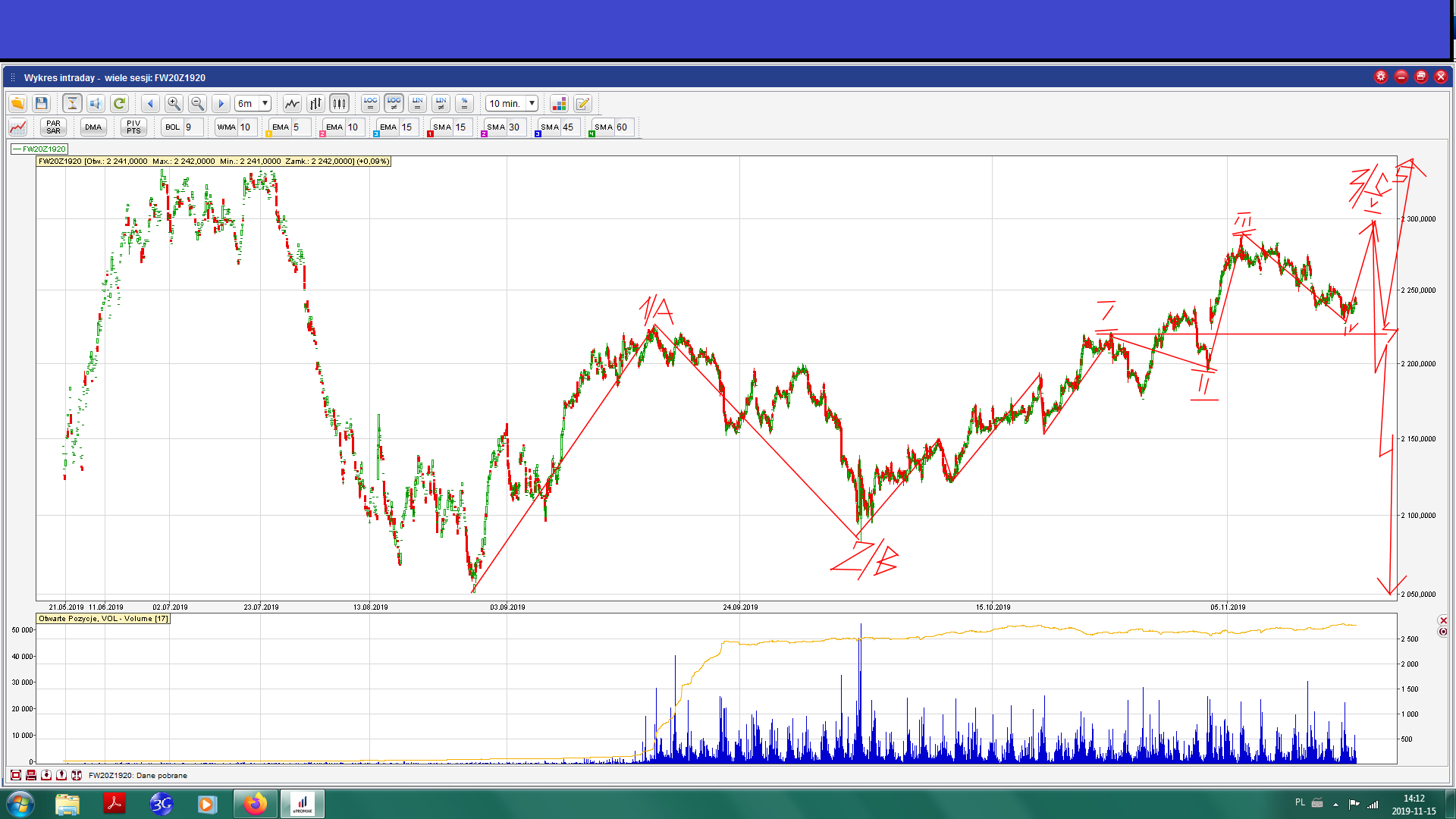Screen dimensions: 1456x819
Task: Open the chart notes pencil icon
Action: coord(582,103)
